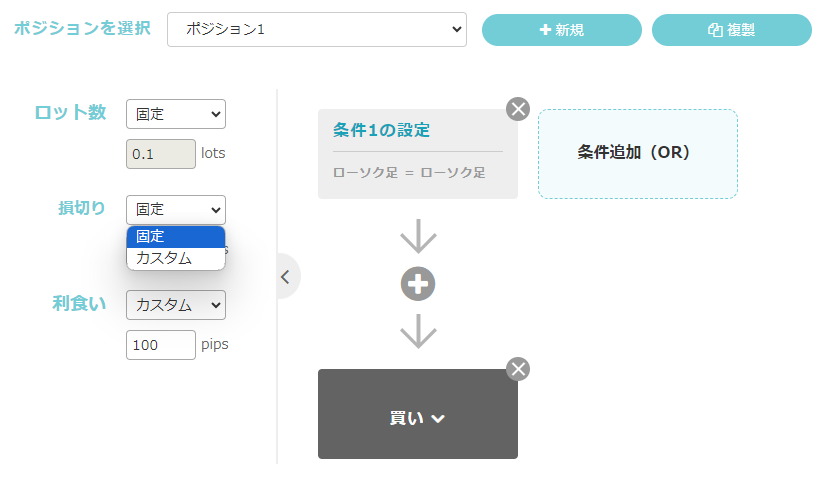
Task: Click the ローソク足 = ローソク足 condition text
Action: 409,172
